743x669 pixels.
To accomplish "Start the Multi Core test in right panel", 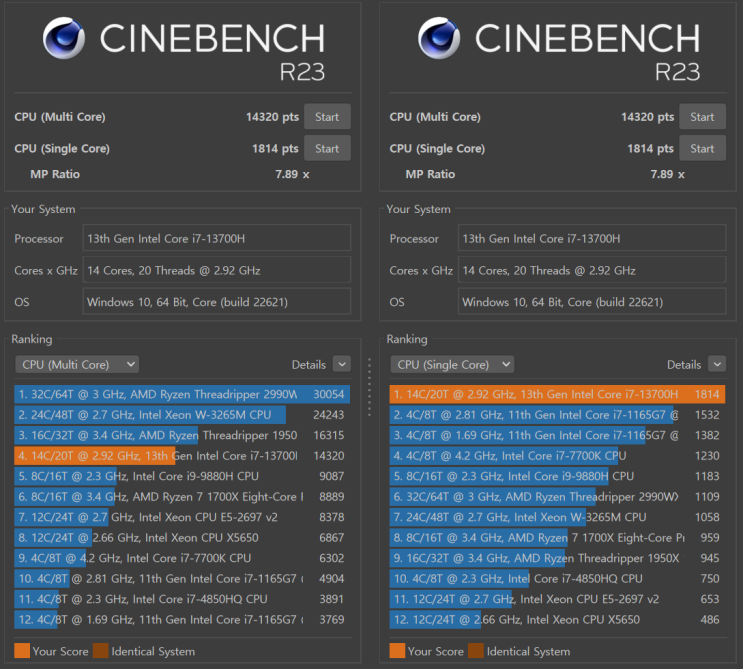I will coord(702,117).
